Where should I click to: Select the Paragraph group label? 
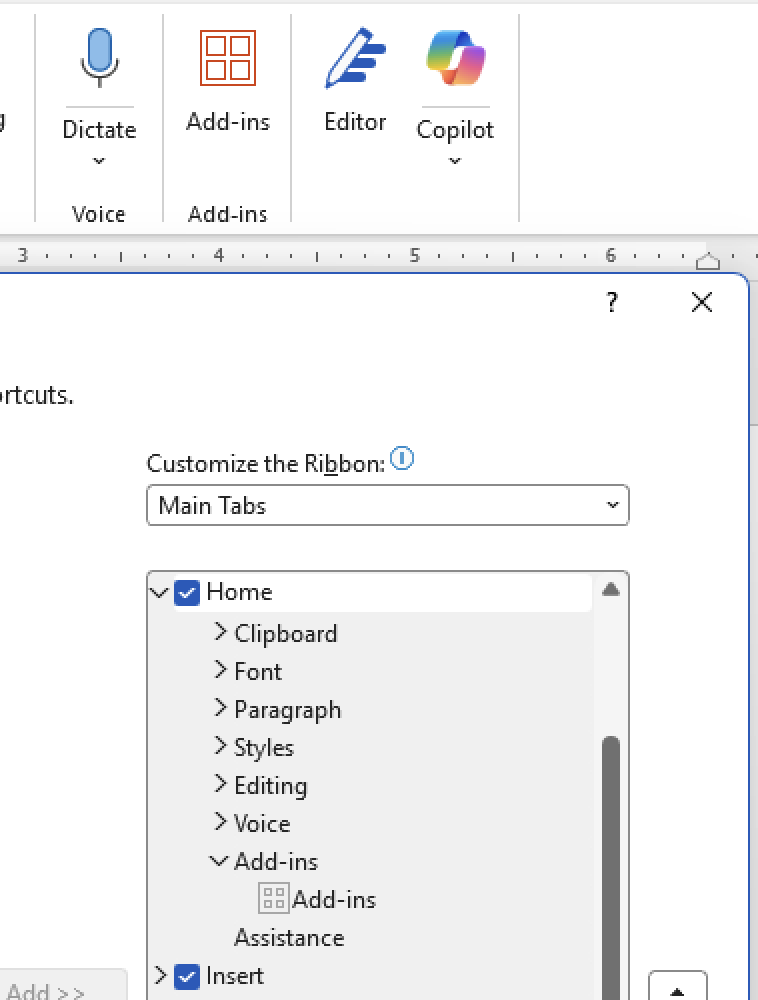[288, 710]
